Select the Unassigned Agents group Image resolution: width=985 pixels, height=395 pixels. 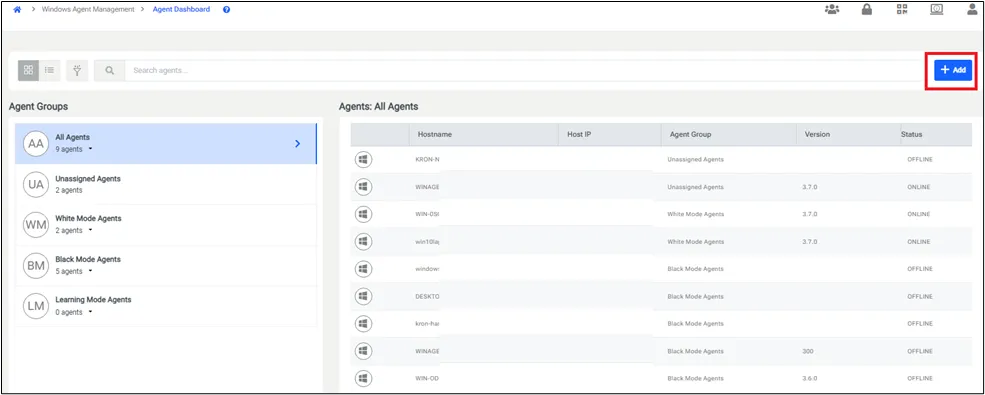(166, 184)
